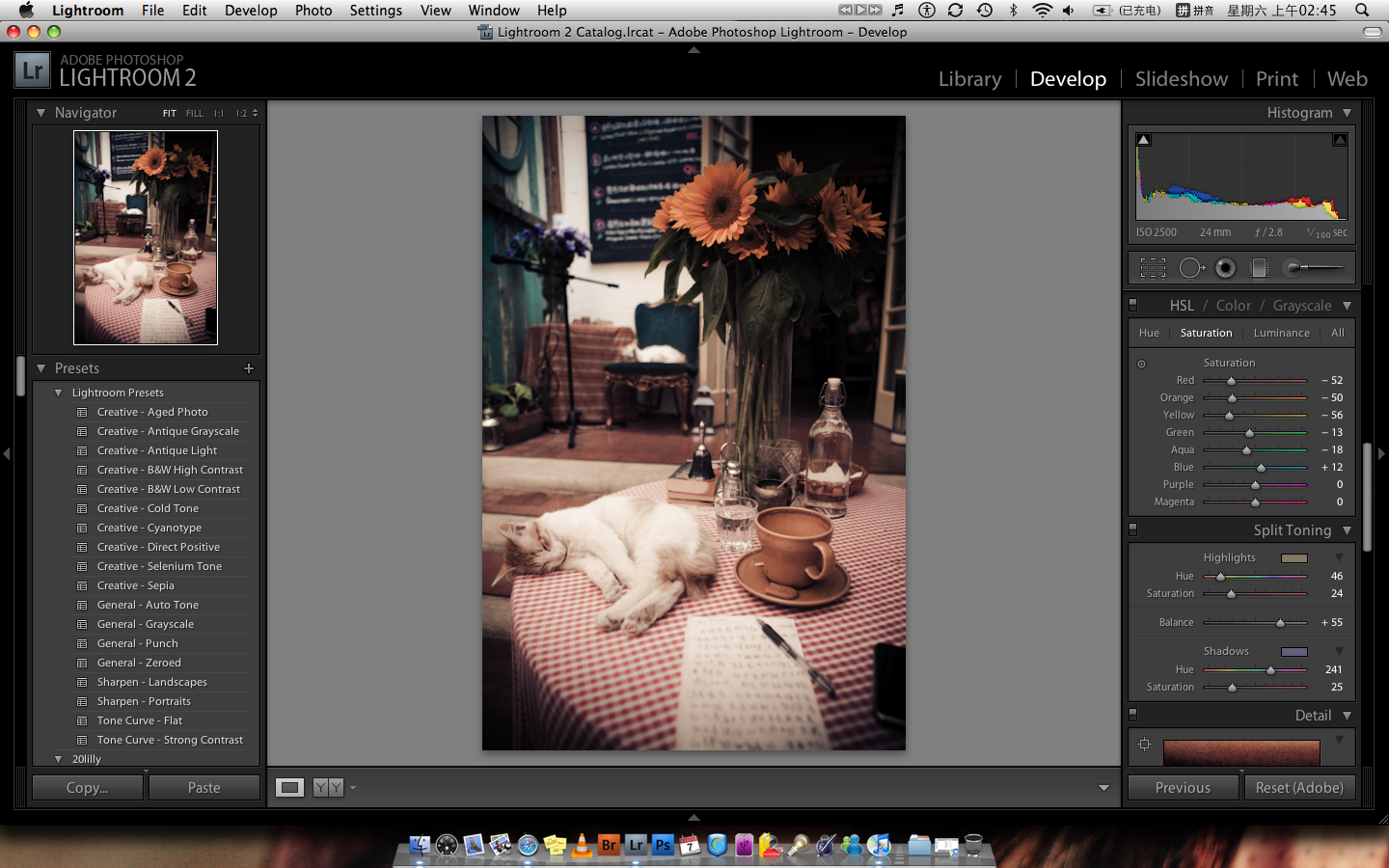
Task: Open VLC from the Dock
Action: tap(582, 845)
